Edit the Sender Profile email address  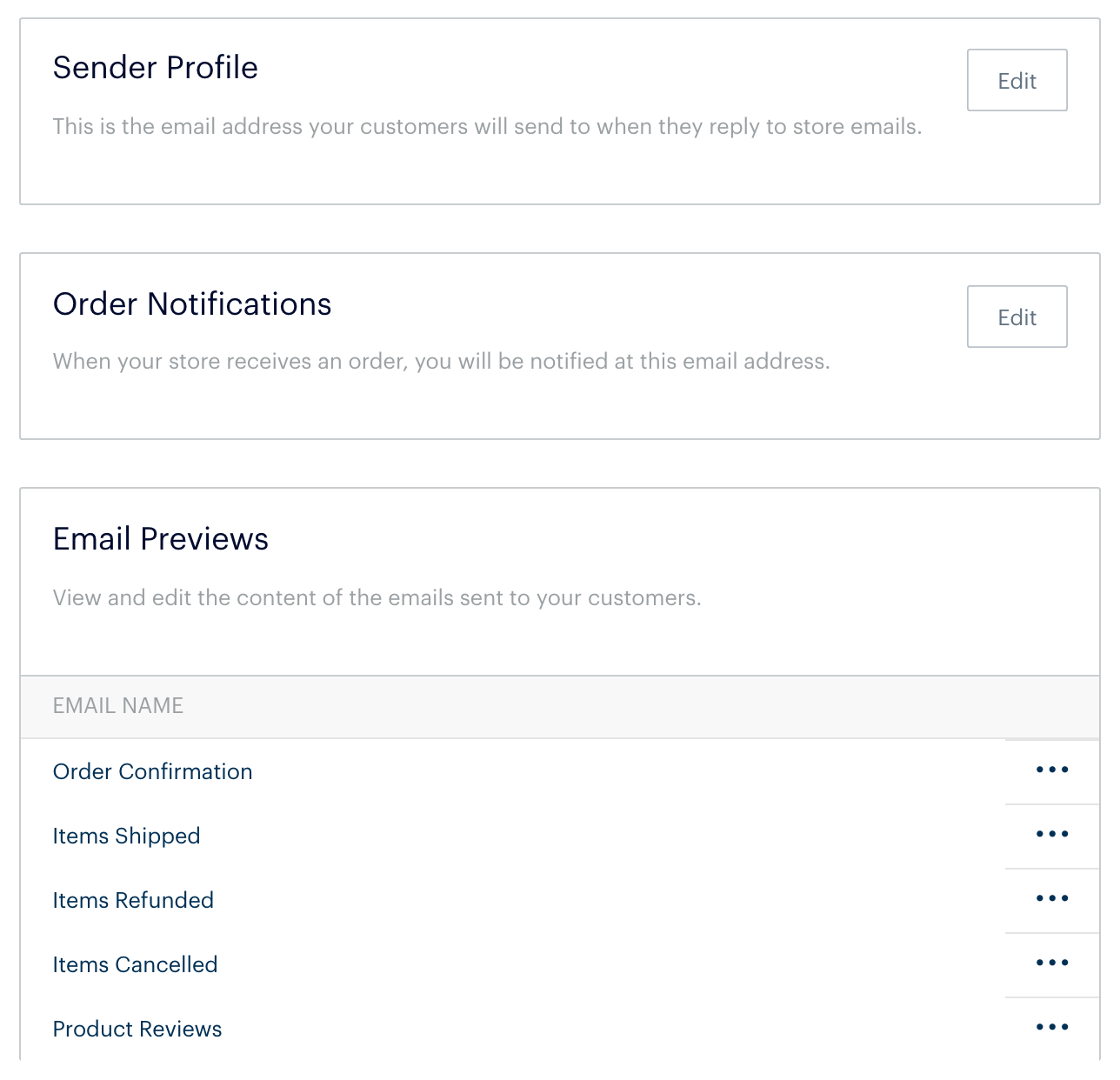[x=1017, y=80]
